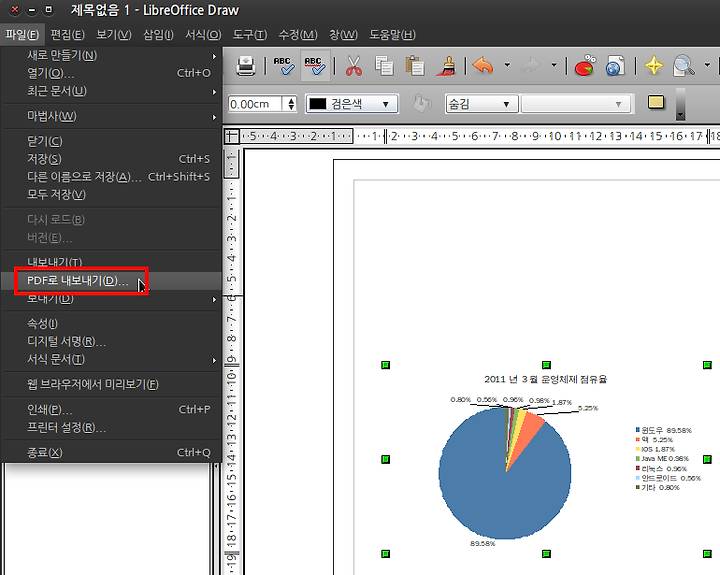Choose 종료(X) menu entry

pyautogui.click(x=111, y=452)
